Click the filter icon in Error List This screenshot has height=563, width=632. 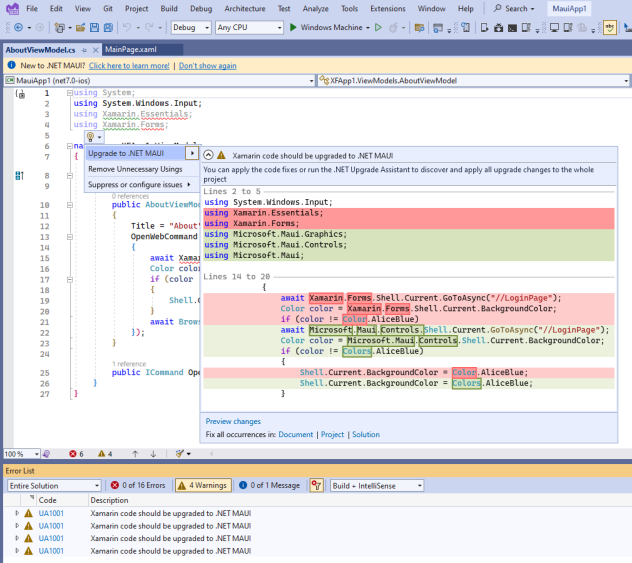click(x=317, y=485)
